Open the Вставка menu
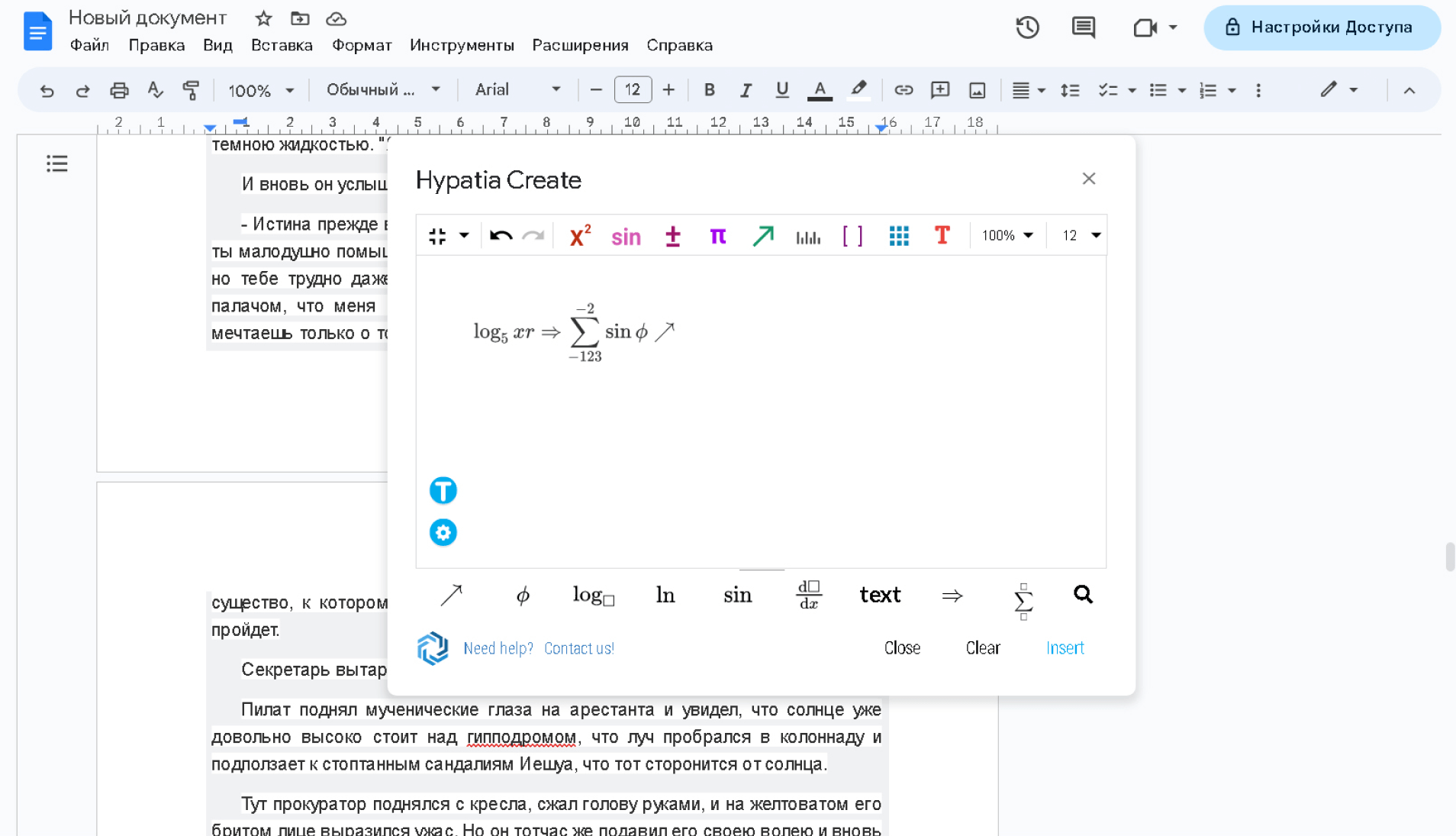Screen dimensions: 1456x836 click(282, 45)
